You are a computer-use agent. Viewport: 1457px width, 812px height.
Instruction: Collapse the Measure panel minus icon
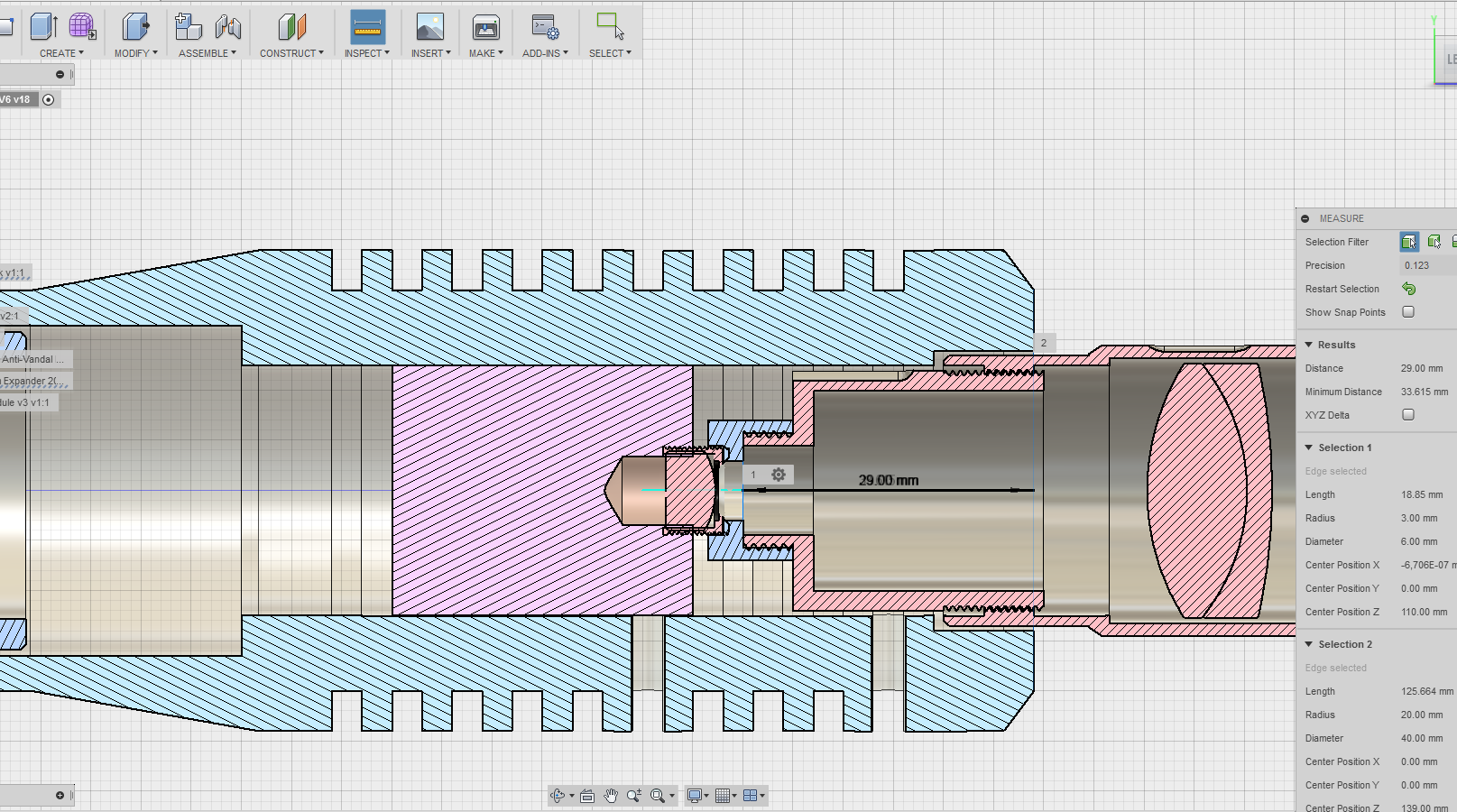click(1305, 218)
